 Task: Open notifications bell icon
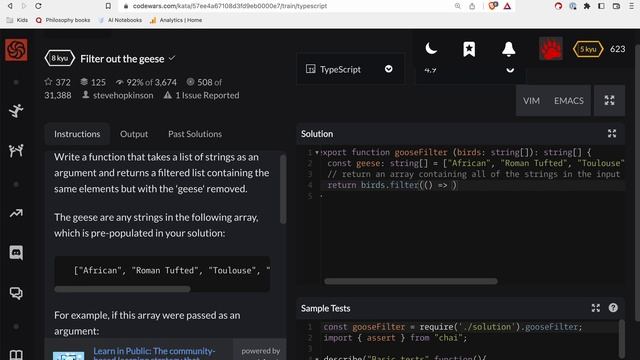pyautogui.click(x=509, y=49)
